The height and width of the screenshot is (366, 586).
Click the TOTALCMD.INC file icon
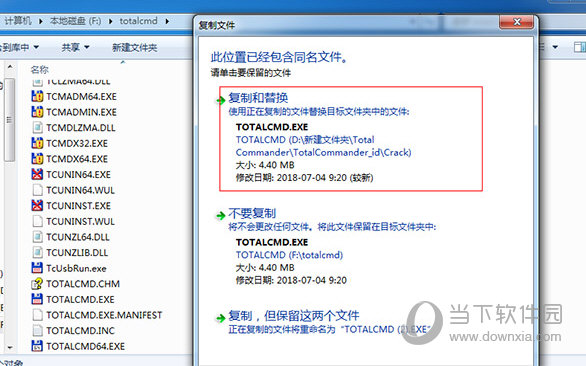(x=37, y=330)
